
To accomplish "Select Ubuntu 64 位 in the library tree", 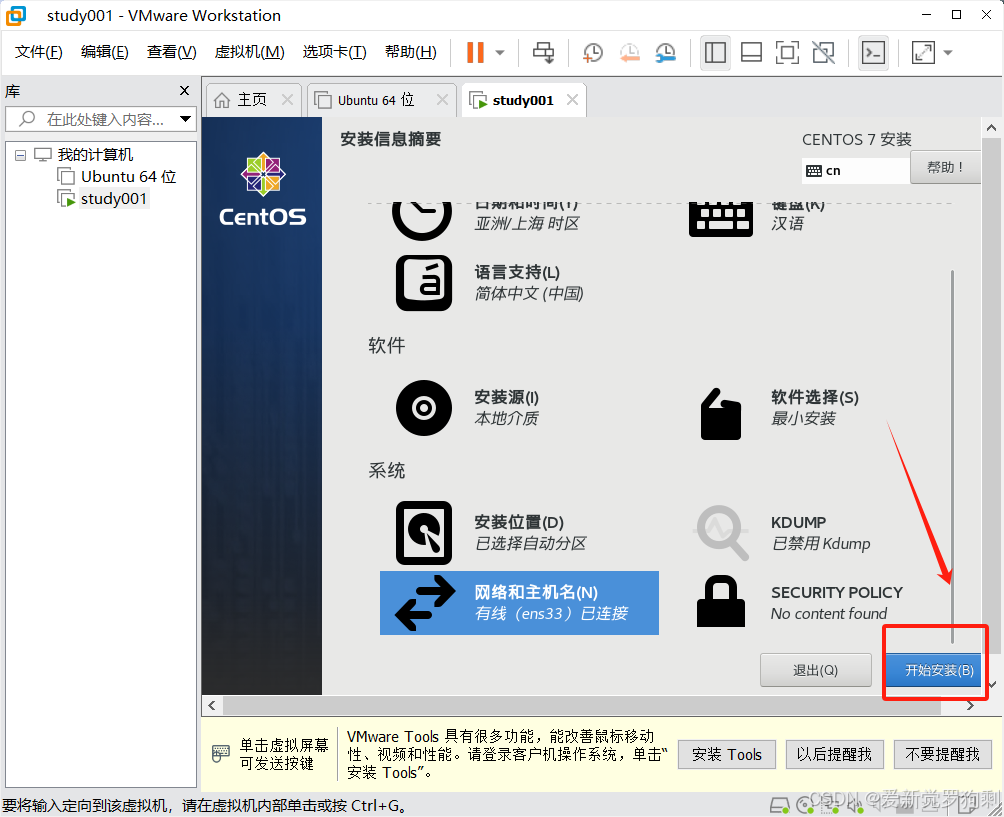I will click(x=117, y=176).
